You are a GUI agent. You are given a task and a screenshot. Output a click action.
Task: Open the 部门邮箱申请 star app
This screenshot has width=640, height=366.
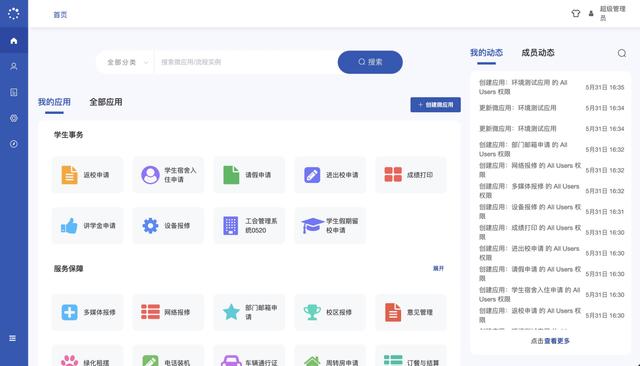pyautogui.click(x=249, y=312)
